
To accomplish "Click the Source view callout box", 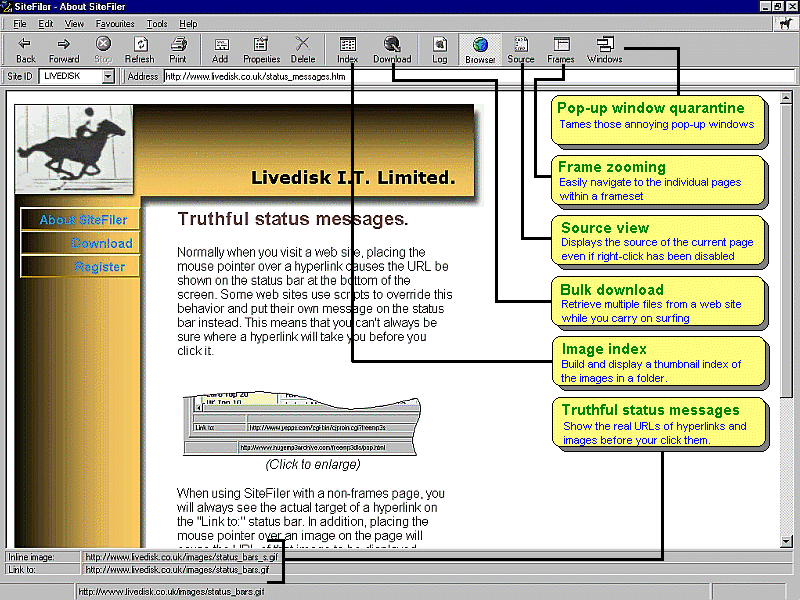I will click(x=659, y=241).
